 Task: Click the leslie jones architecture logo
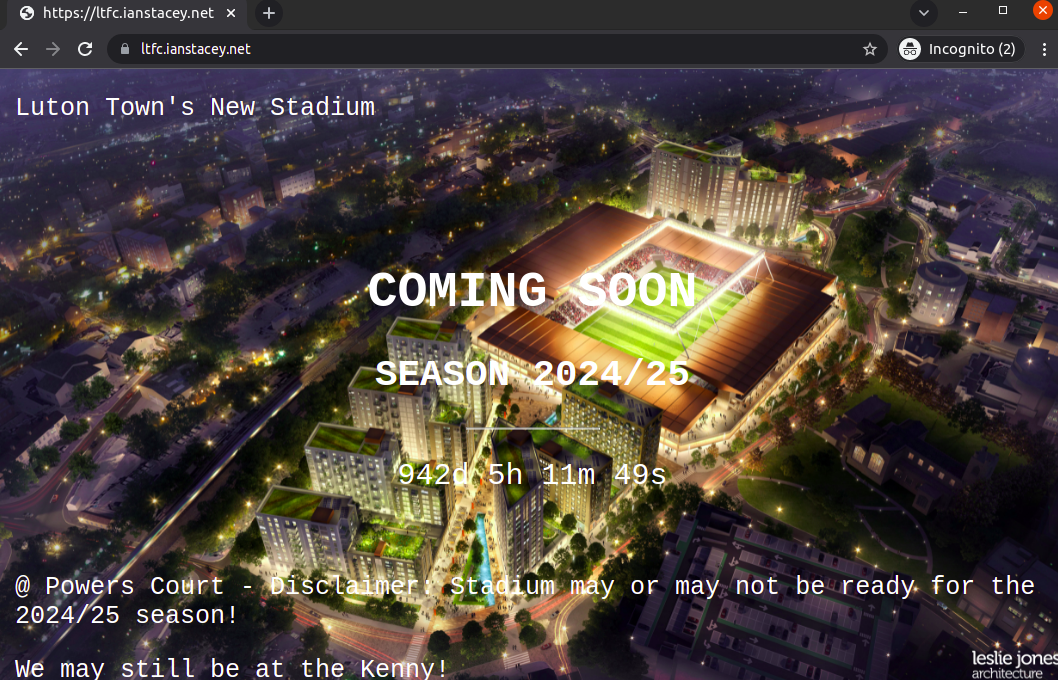[1014, 664]
